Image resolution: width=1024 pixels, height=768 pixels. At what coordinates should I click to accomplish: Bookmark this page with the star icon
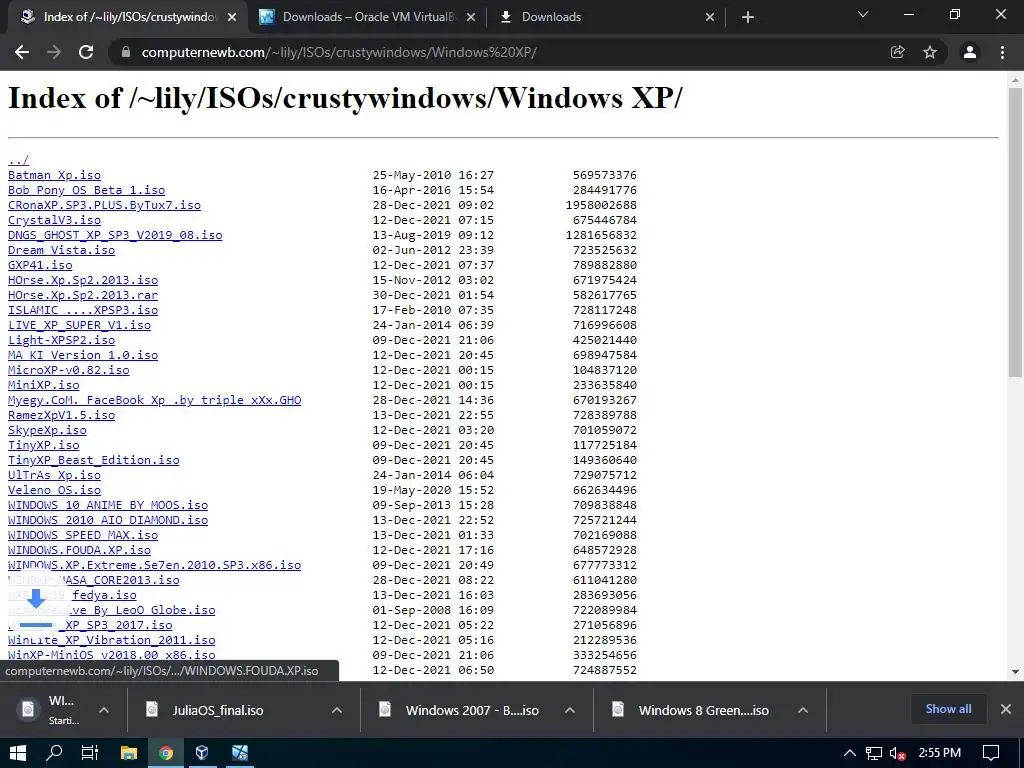click(930, 52)
